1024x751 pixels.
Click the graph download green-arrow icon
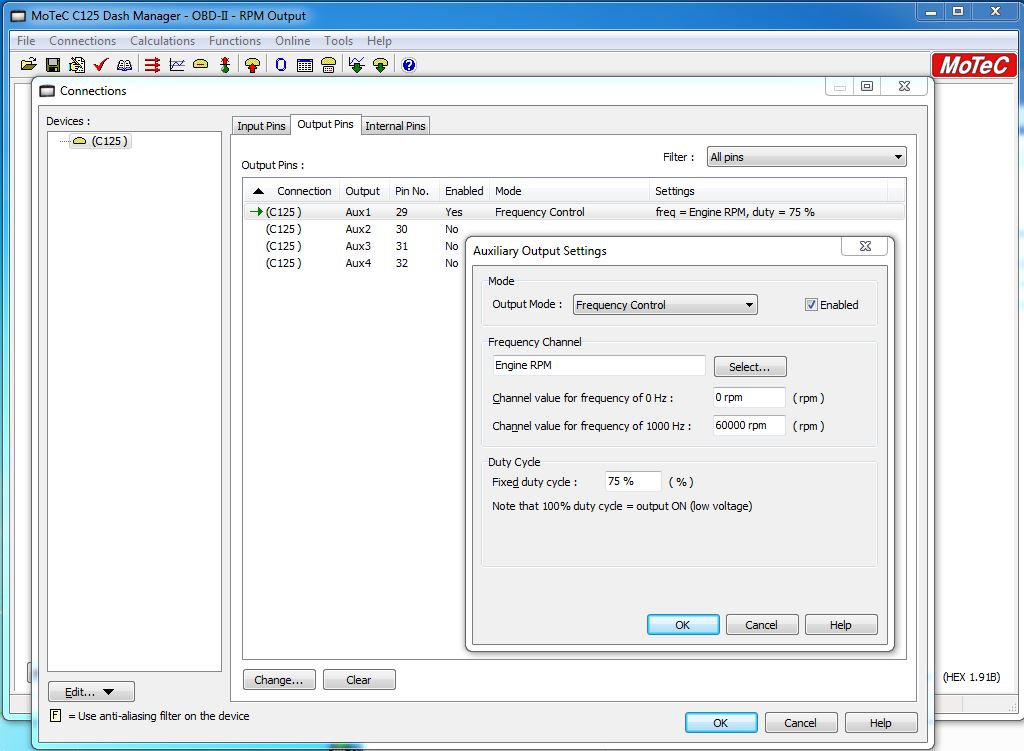tap(357, 65)
